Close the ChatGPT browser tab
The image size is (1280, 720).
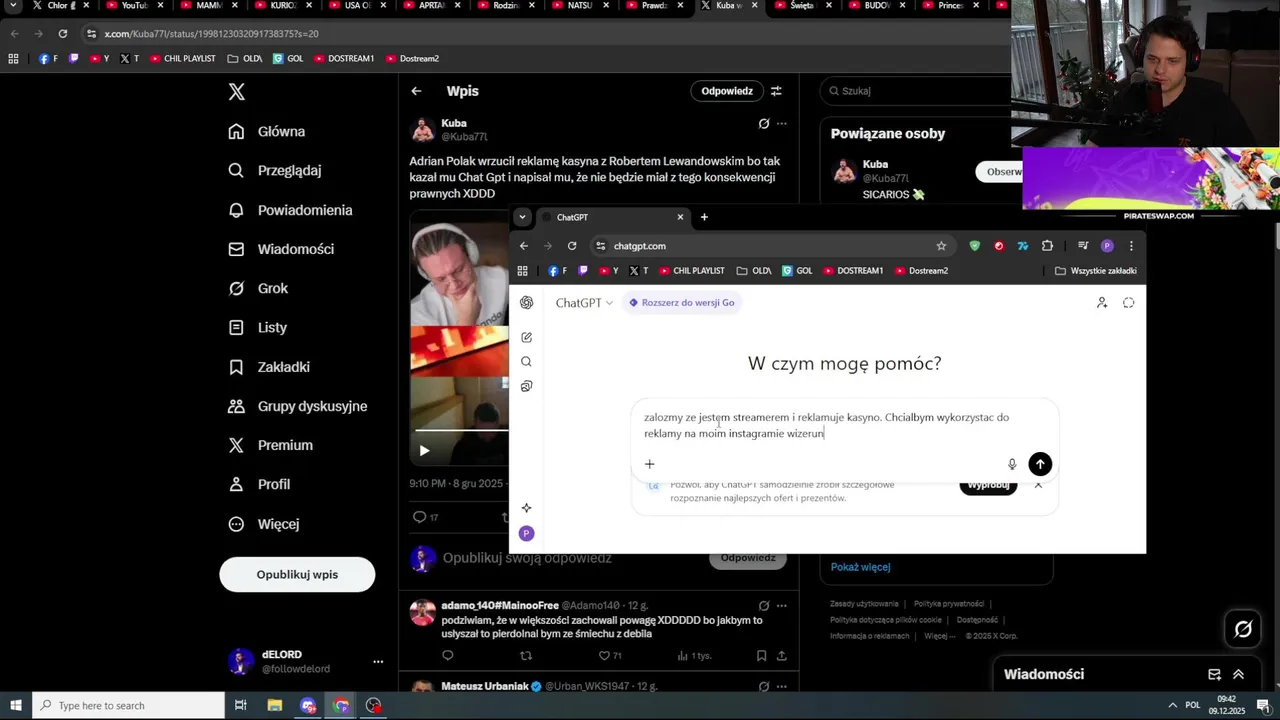click(680, 217)
